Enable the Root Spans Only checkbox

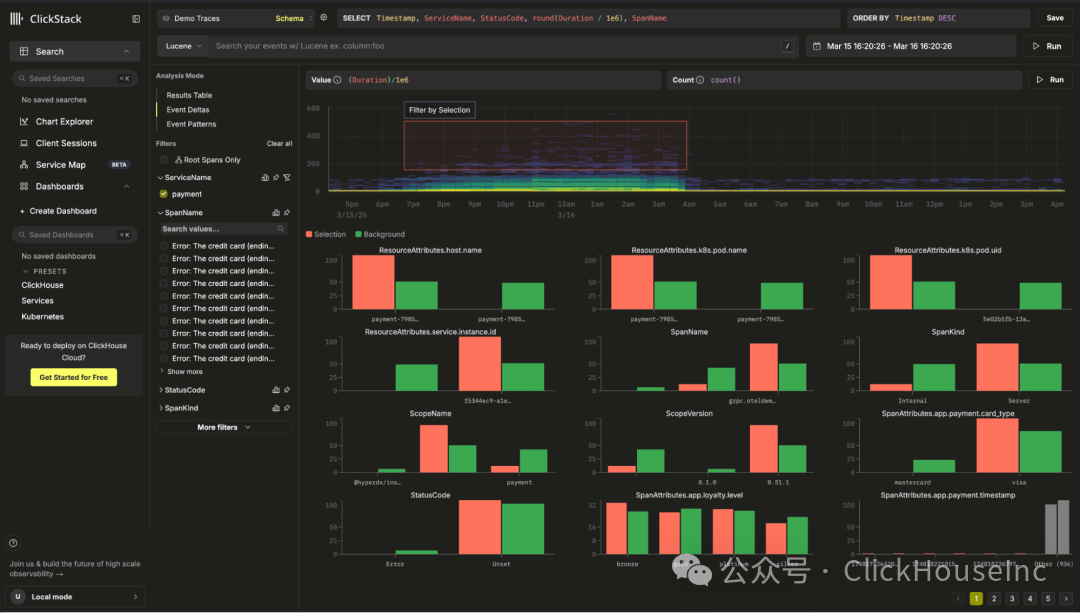pyautogui.click(x=163, y=160)
